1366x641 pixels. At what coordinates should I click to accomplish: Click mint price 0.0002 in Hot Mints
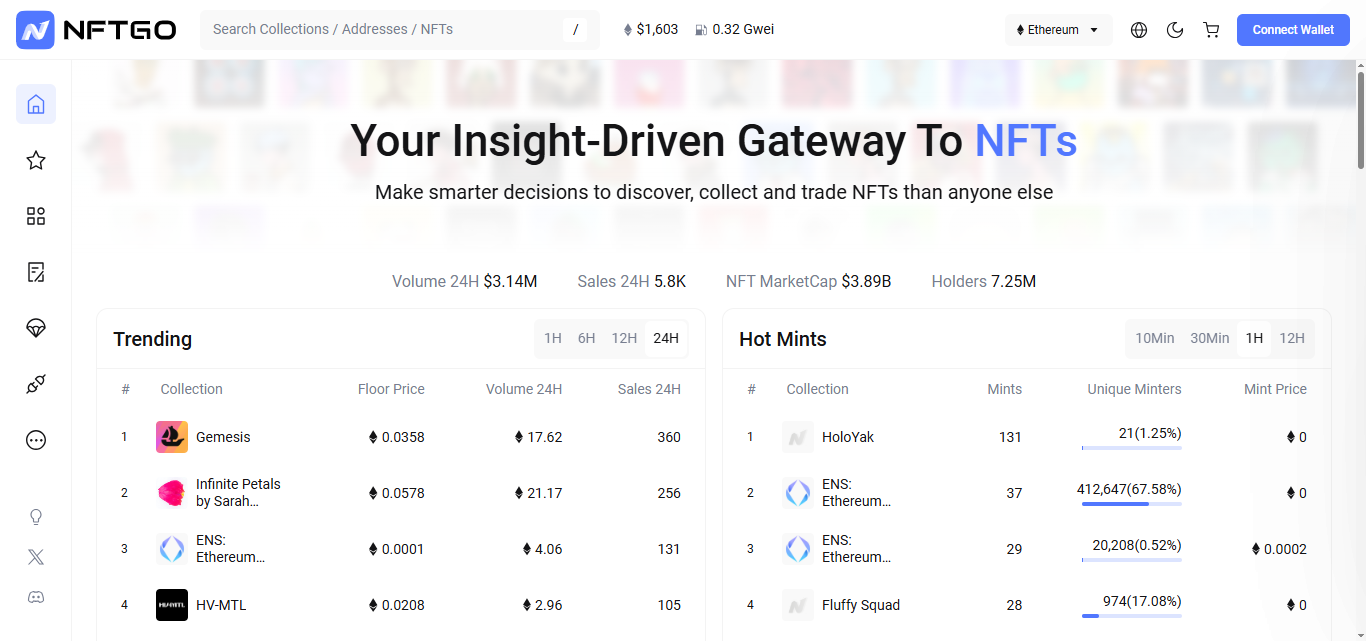coord(1279,549)
